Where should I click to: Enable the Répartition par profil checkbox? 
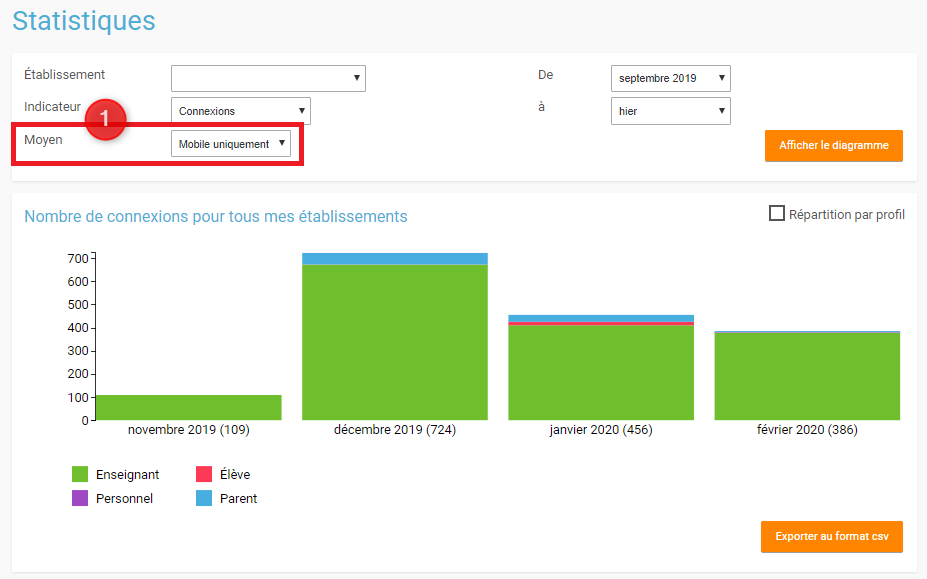point(776,213)
